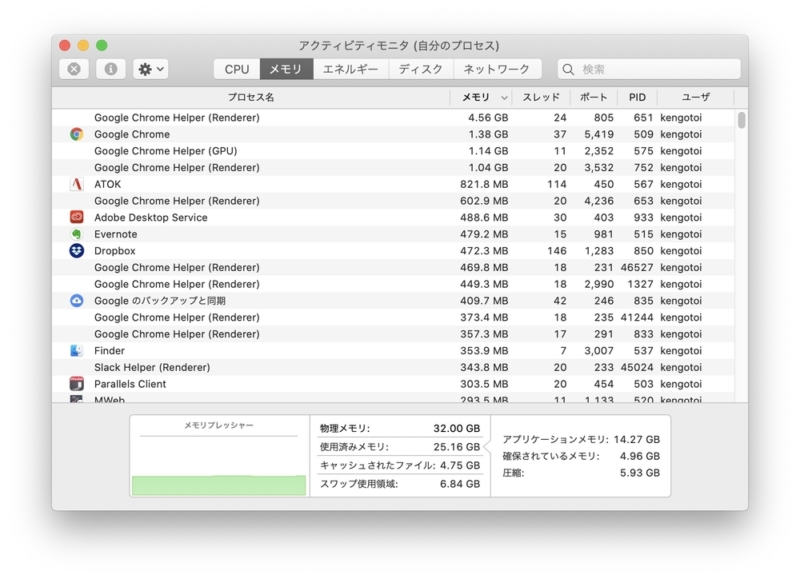Click the Google Backup and Sync icon
The width and height of the screenshot is (800, 579).
click(x=77, y=300)
